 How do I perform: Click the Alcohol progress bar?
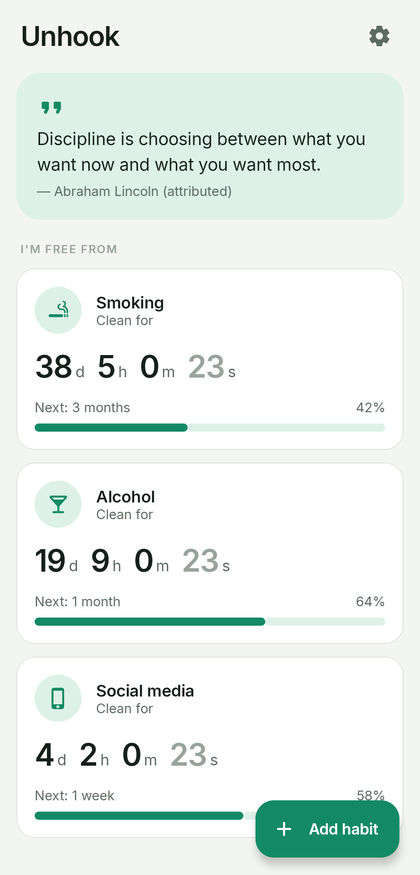[x=210, y=622]
